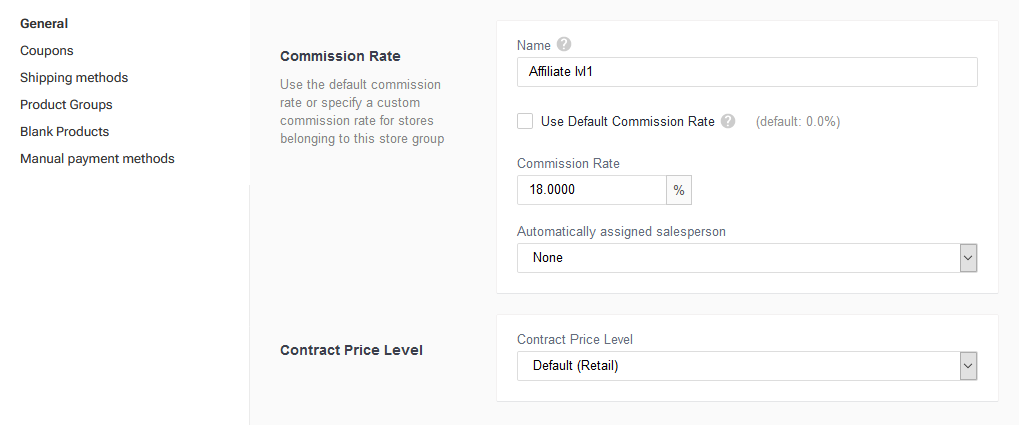Click the Commission Rate field showing 18.0000
Screen dimensions: 1019x425
[x=591, y=190]
